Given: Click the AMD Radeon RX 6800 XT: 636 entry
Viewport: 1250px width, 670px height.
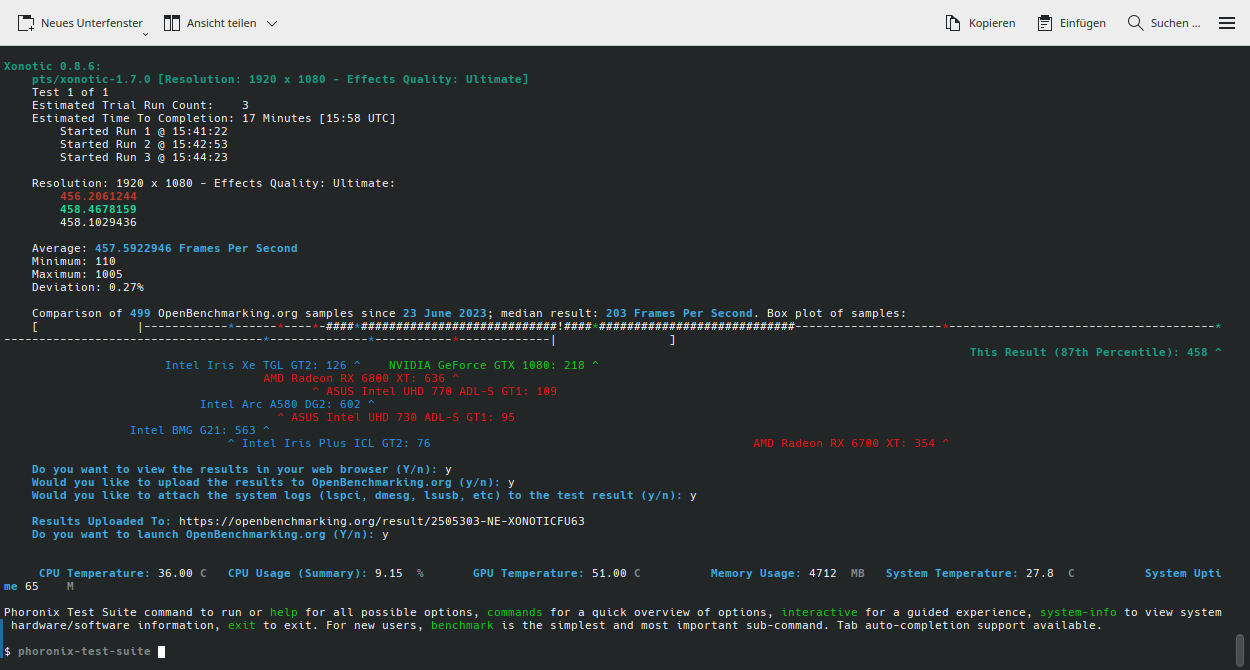Looking at the screenshot, I should click(361, 378).
